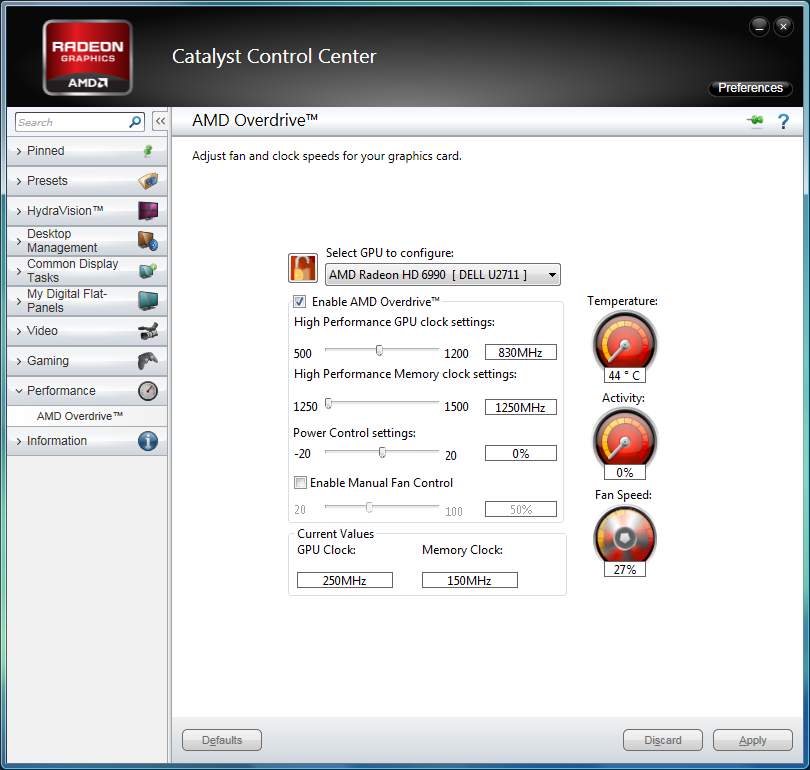Expand the Information section
The image size is (810, 770).
pyautogui.click(x=87, y=441)
